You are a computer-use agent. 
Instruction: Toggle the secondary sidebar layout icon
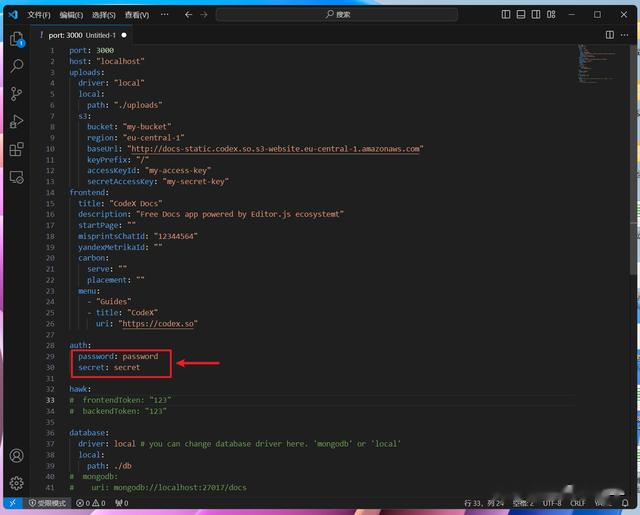(536, 15)
